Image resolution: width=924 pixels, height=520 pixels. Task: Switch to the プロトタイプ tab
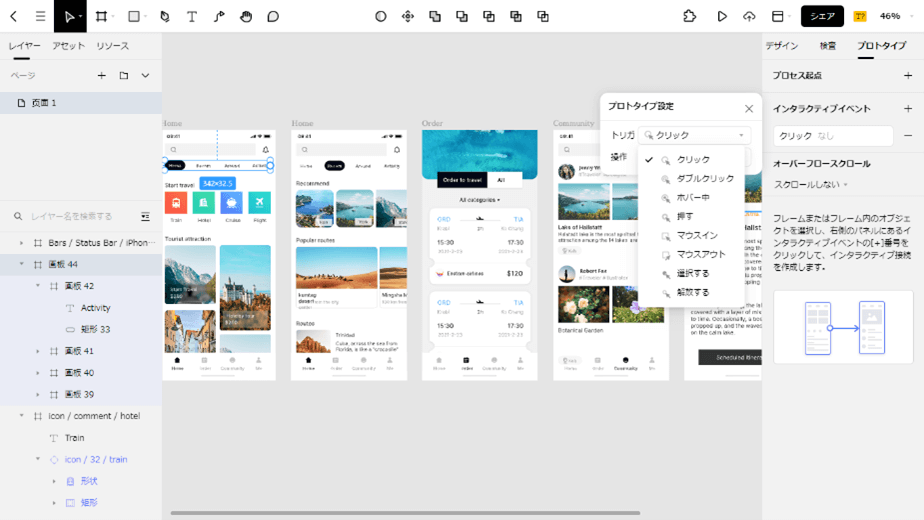[882, 46]
